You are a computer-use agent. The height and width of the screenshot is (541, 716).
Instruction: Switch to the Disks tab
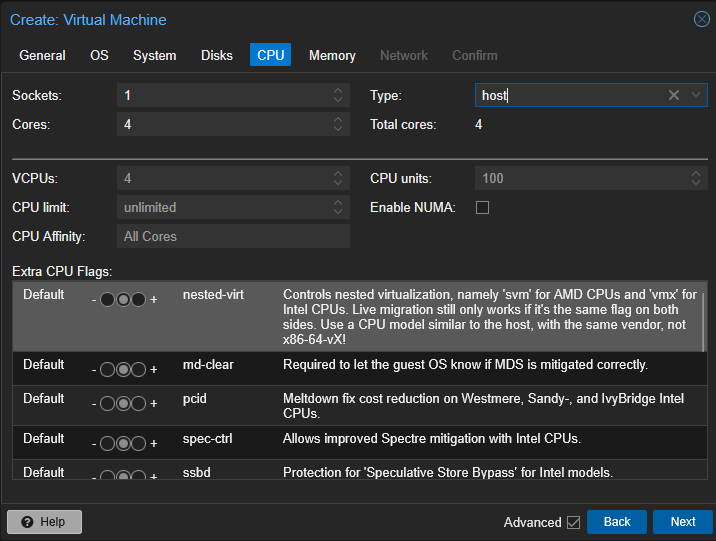click(x=216, y=55)
